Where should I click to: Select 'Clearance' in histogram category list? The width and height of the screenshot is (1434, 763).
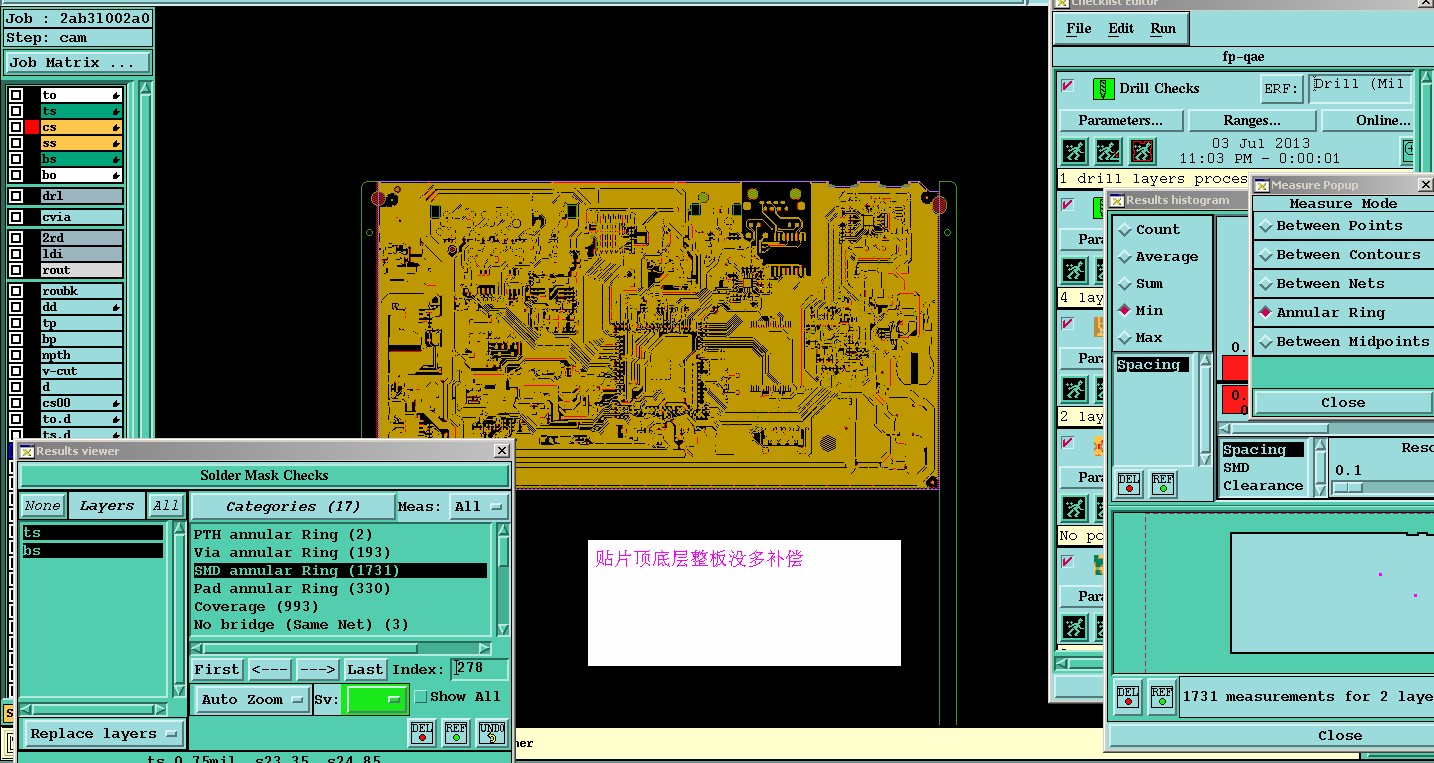[1263, 485]
